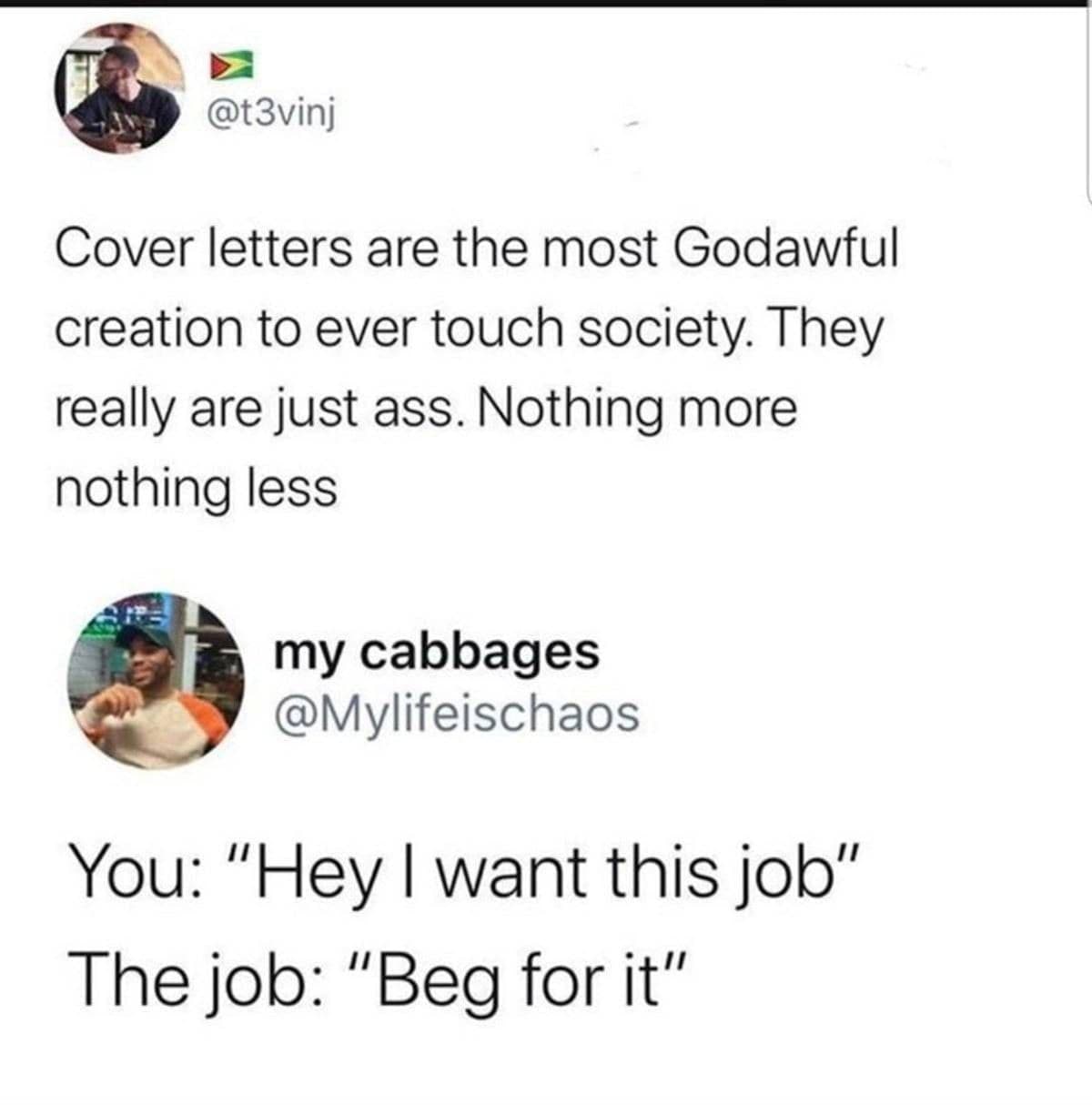Click the word Godawful in tweet
Screen dimensions: 1092x1105
[786, 248]
